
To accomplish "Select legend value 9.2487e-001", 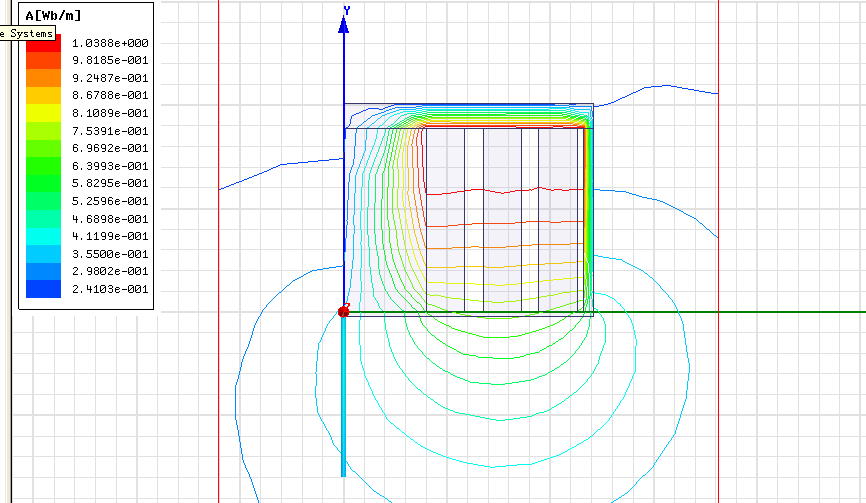I will 110,78.
